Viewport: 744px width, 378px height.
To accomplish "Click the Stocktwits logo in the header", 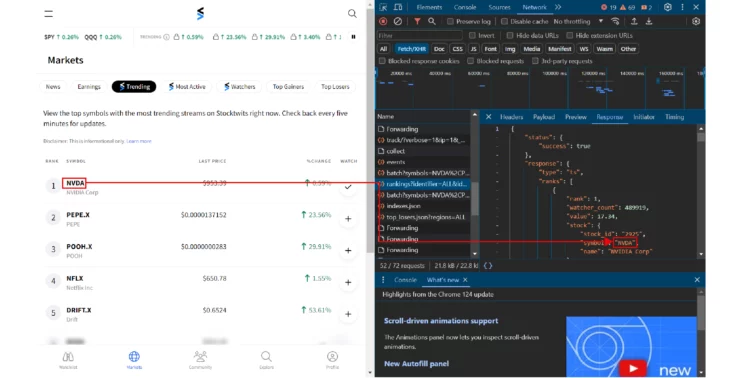I will (x=200, y=13).
